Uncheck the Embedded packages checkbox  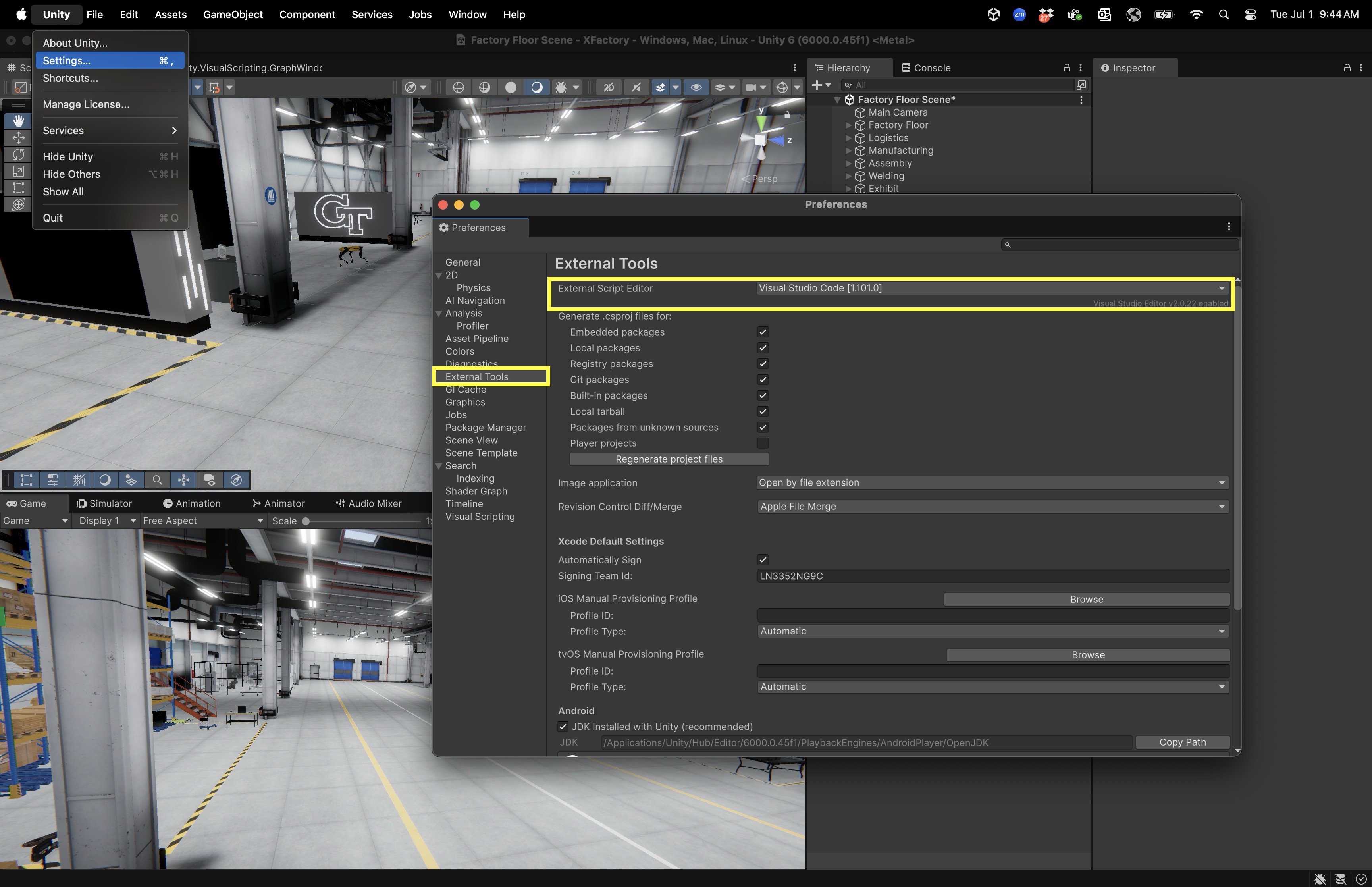[x=762, y=332]
